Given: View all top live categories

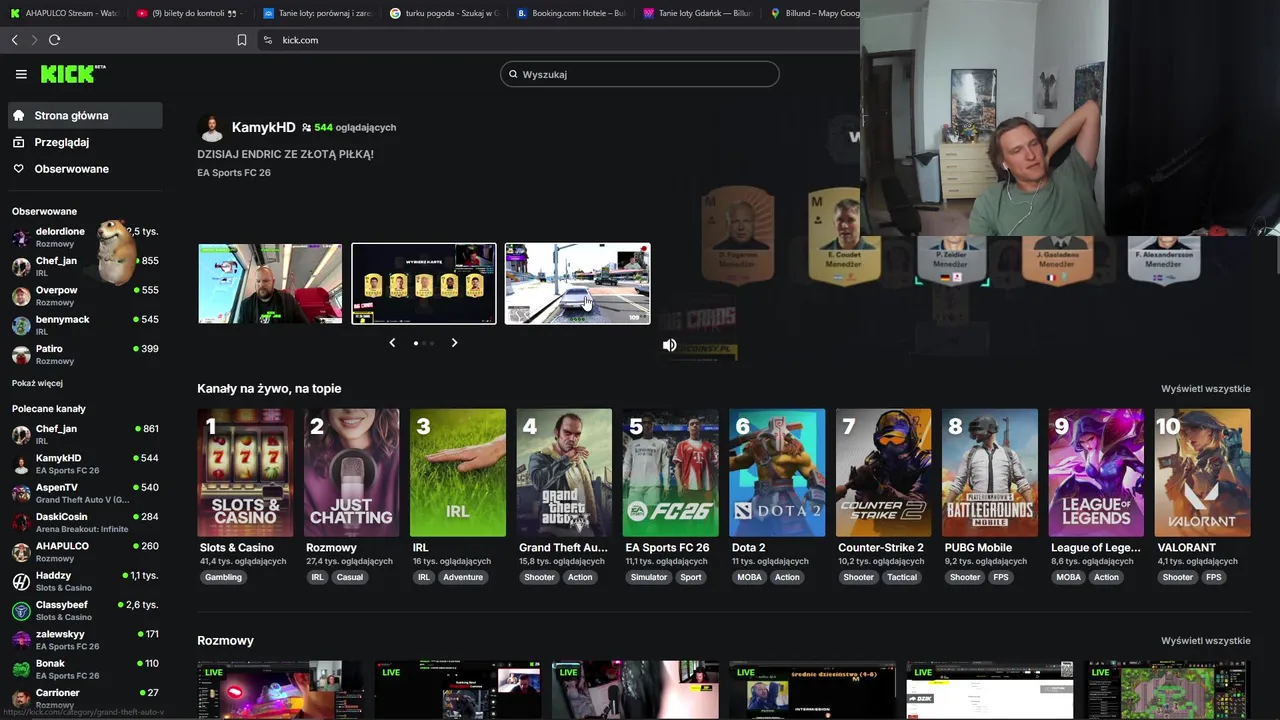Looking at the screenshot, I should tap(1205, 389).
